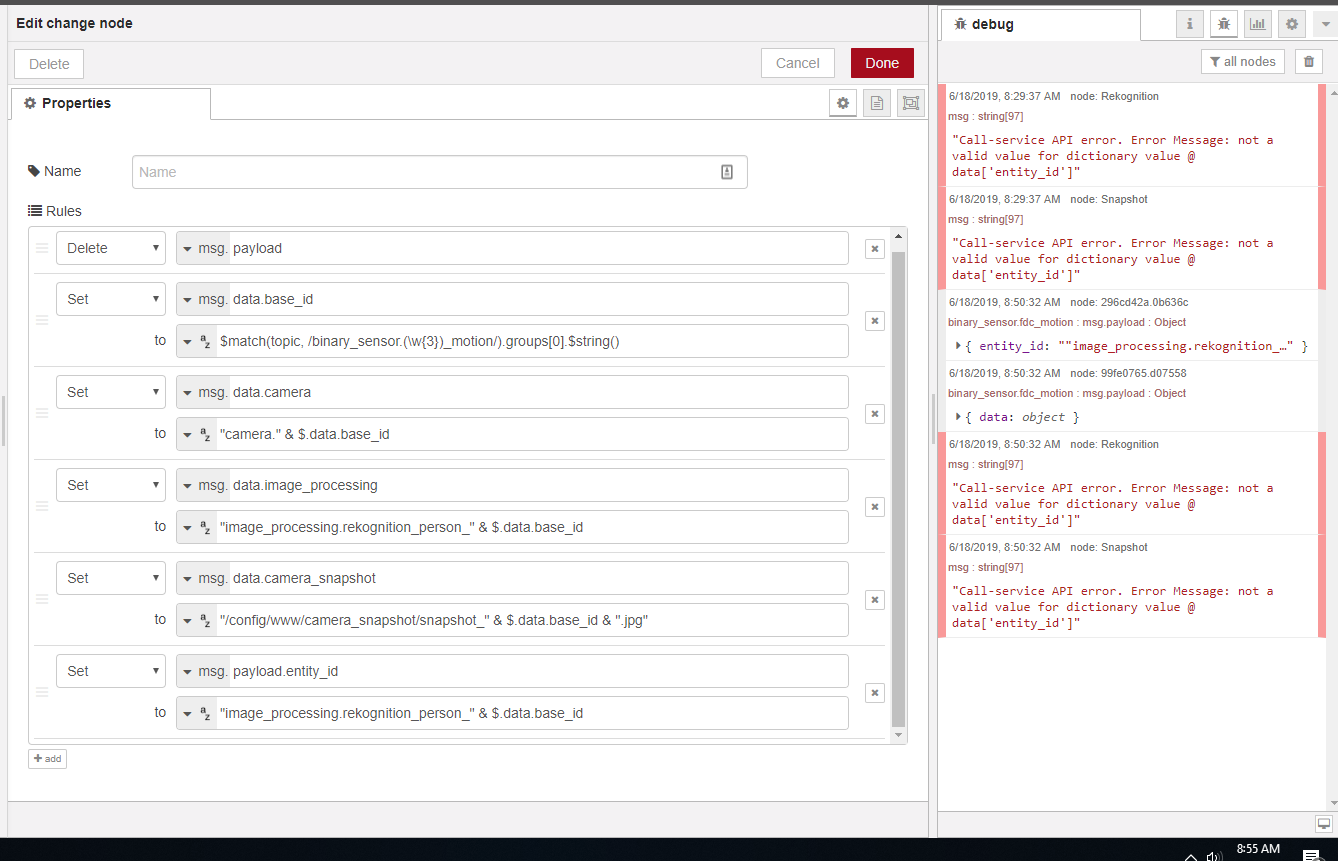
Task: Click the drag handle of the data.image_processing rule
Action: (42, 506)
